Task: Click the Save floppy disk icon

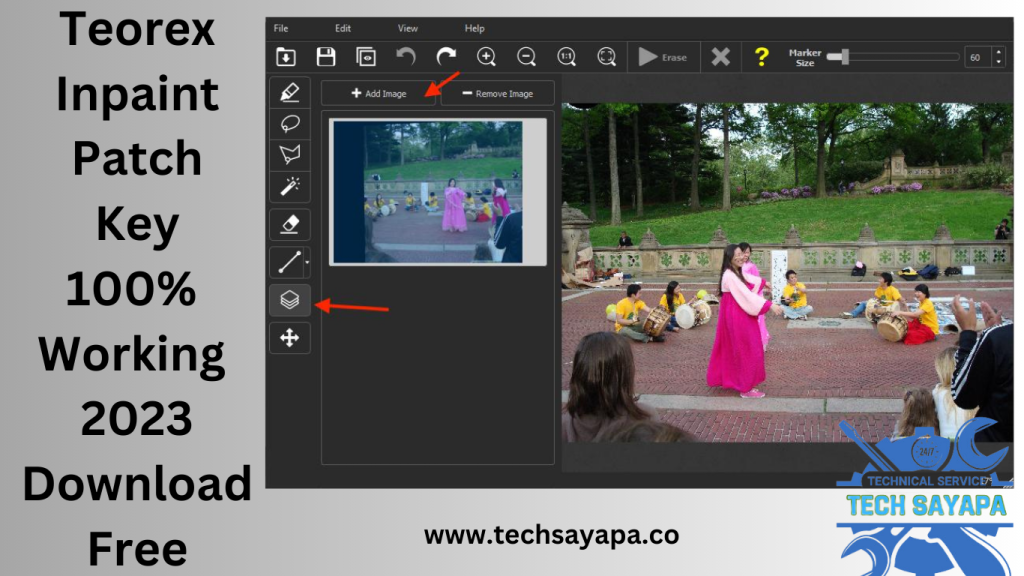Action: pos(326,57)
